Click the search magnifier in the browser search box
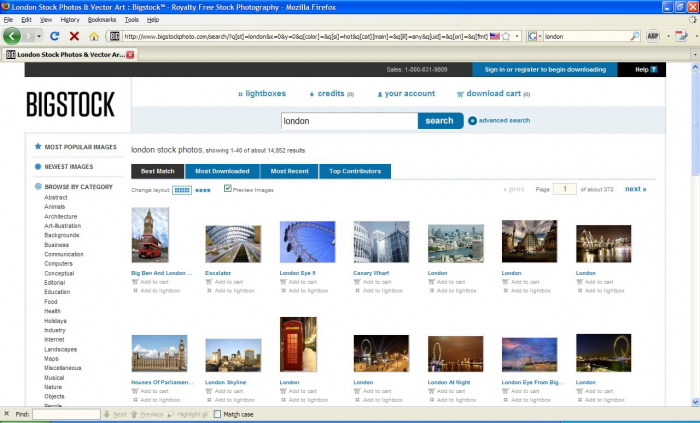700x423 pixels. tap(634, 37)
